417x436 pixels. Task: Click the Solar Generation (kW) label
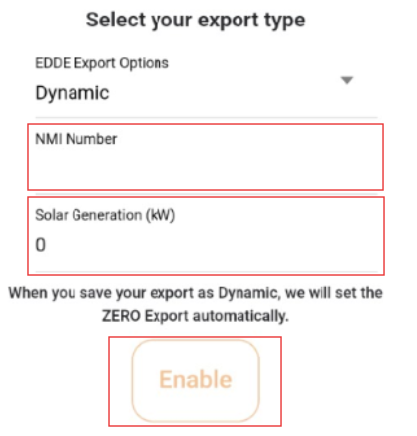[105, 215]
